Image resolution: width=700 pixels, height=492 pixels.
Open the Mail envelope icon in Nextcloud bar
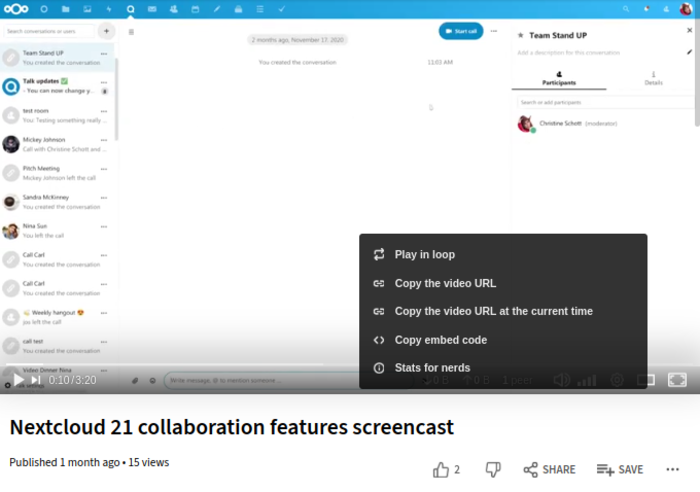tap(152, 9)
